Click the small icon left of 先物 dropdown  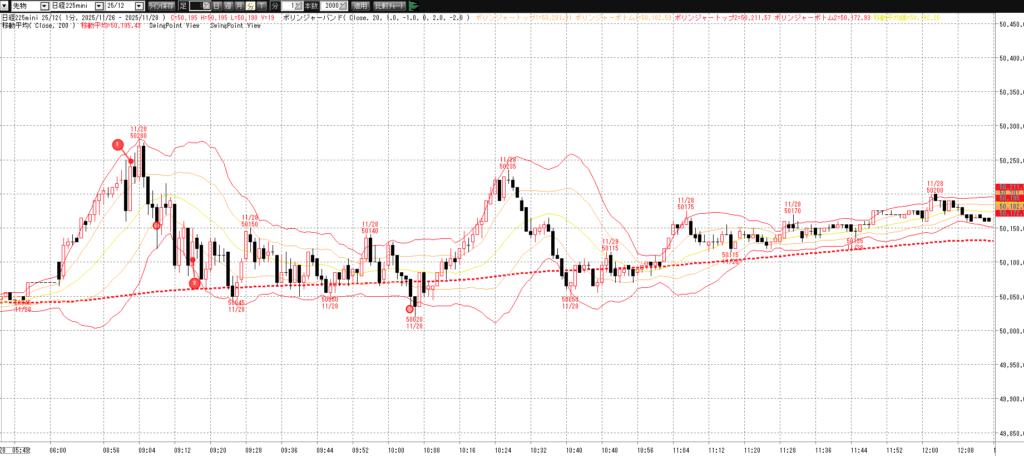coord(4,6)
